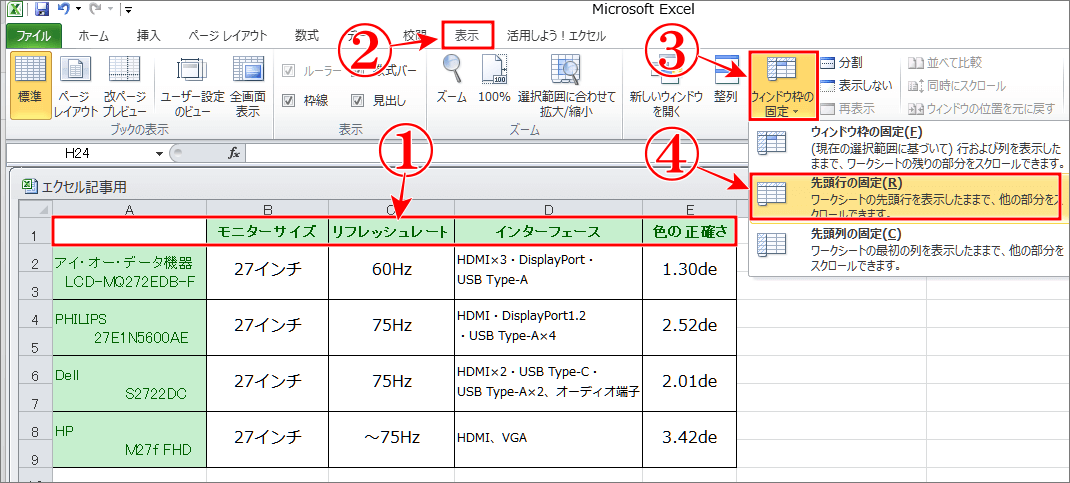
Task: Select column A header
Action: (129, 209)
